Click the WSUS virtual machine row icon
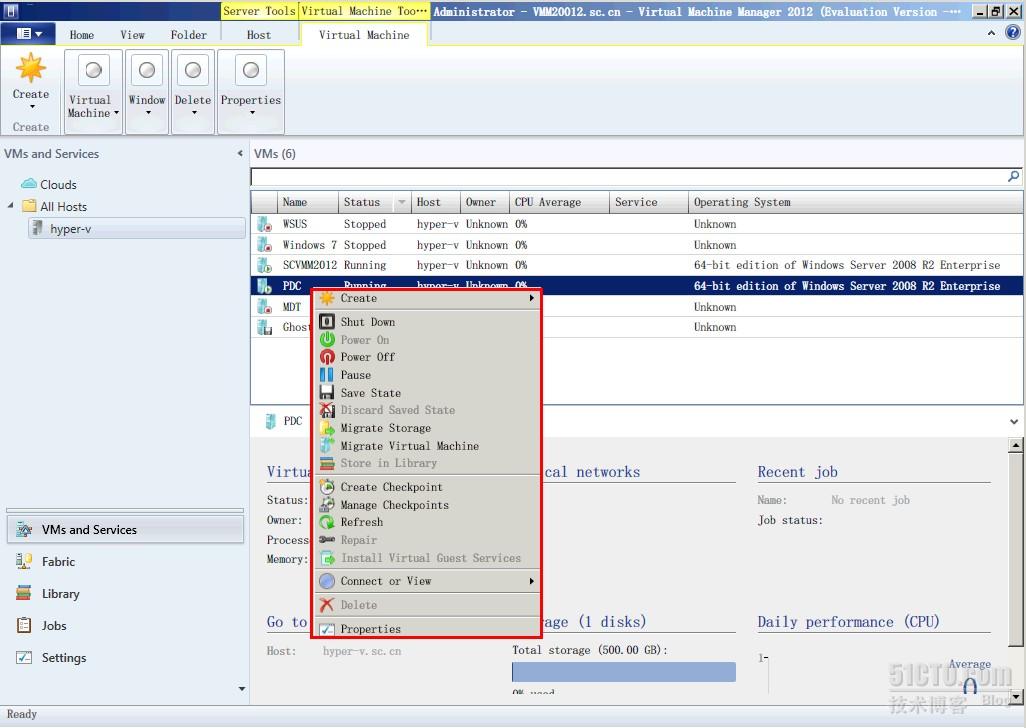1026x728 pixels. [264, 224]
